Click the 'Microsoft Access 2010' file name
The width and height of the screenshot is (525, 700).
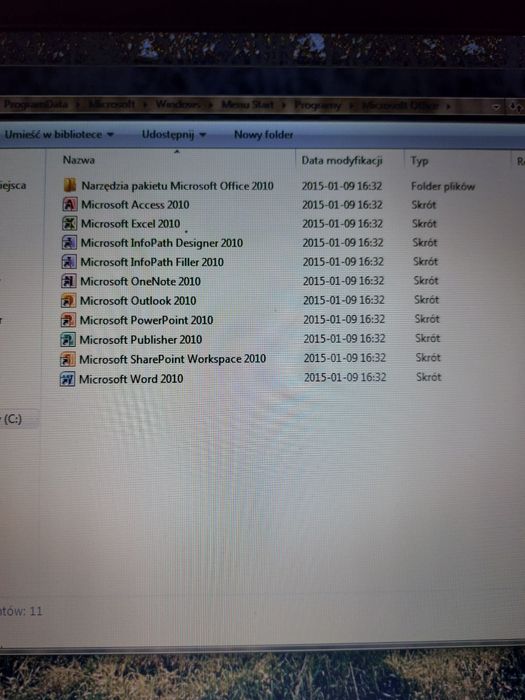pos(135,205)
